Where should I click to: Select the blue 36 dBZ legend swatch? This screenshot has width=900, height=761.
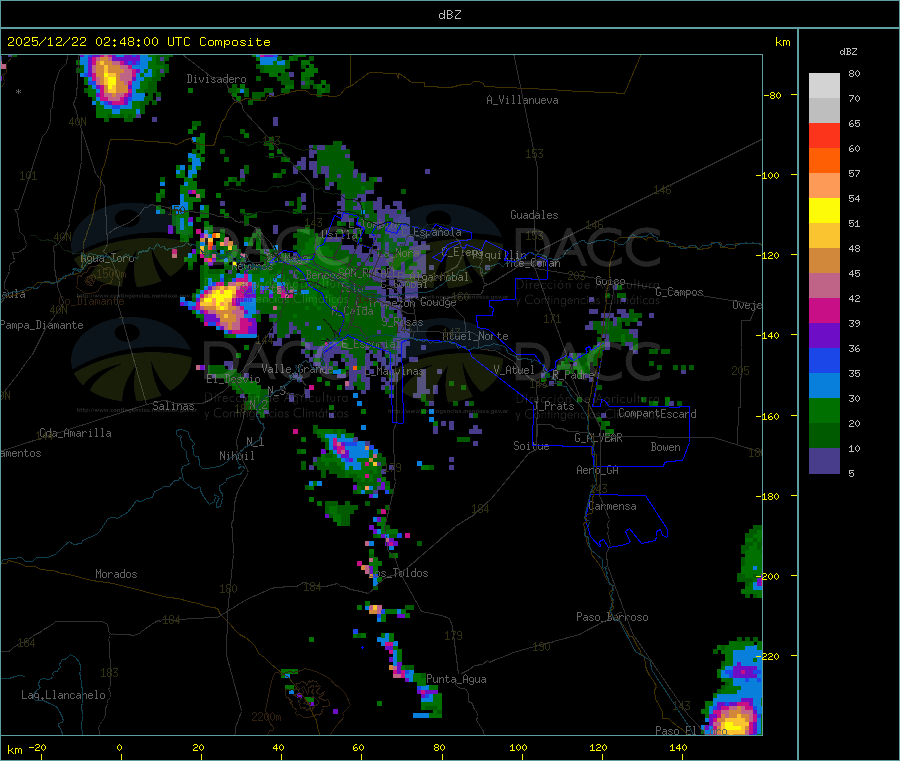click(824, 360)
